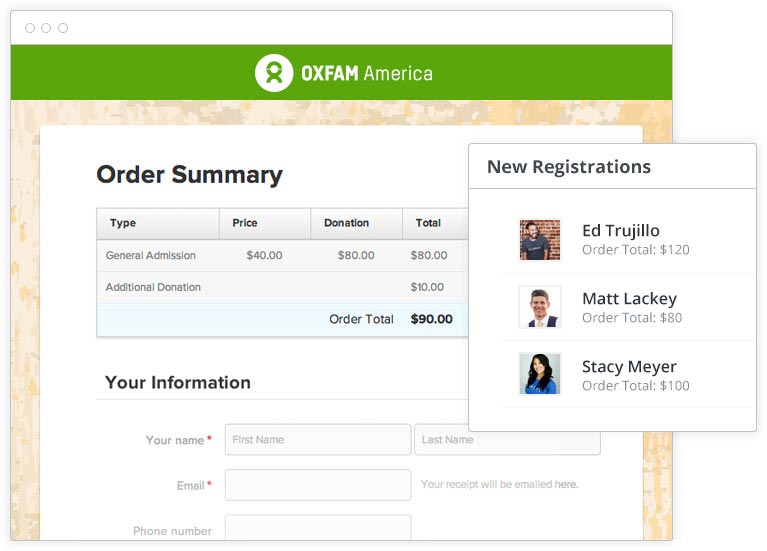Select the Stacy Meyer registration name
This screenshot has height=551, width=767.
[x=629, y=367]
